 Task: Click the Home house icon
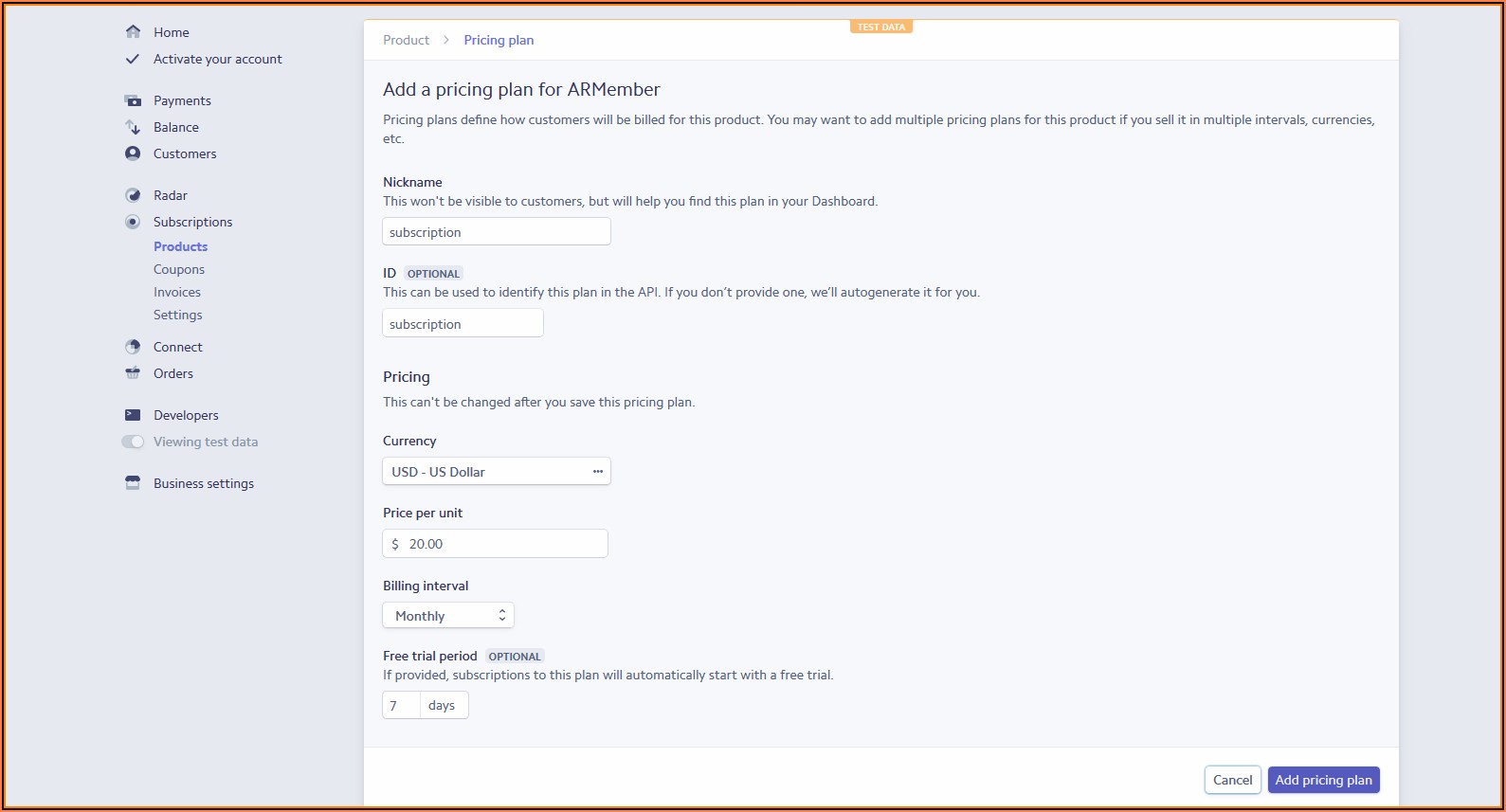[133, 32]
